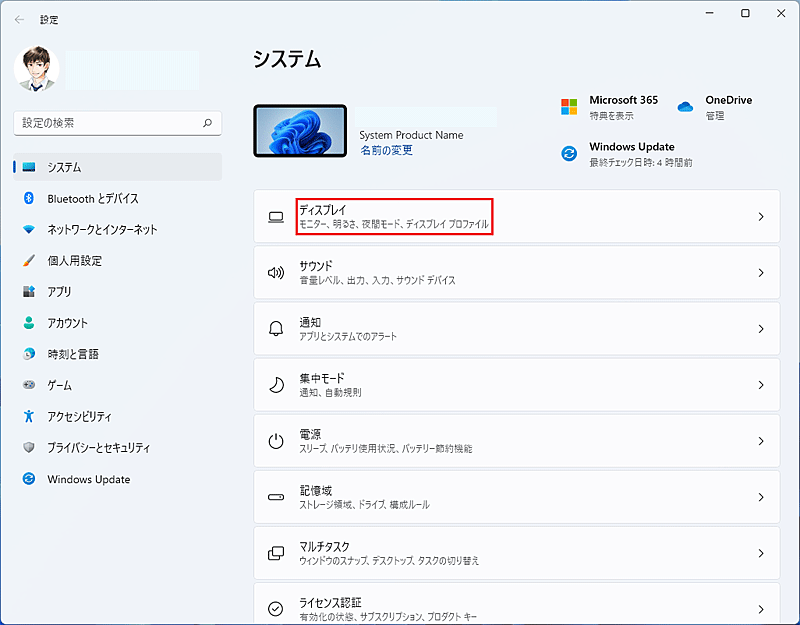
Task: Open アカウント category
Action: pyautogui.click(x=118, y=322)
